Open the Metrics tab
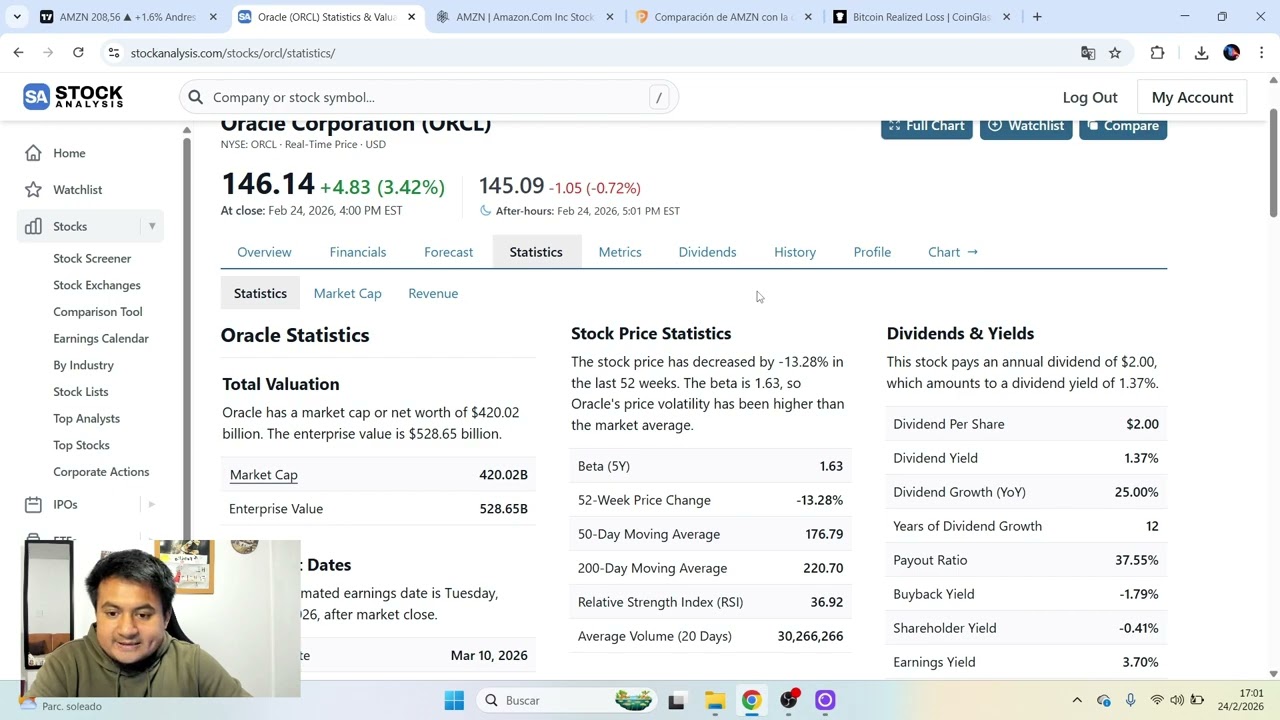This screenshot has height=720, width=1280. (620, 252)
